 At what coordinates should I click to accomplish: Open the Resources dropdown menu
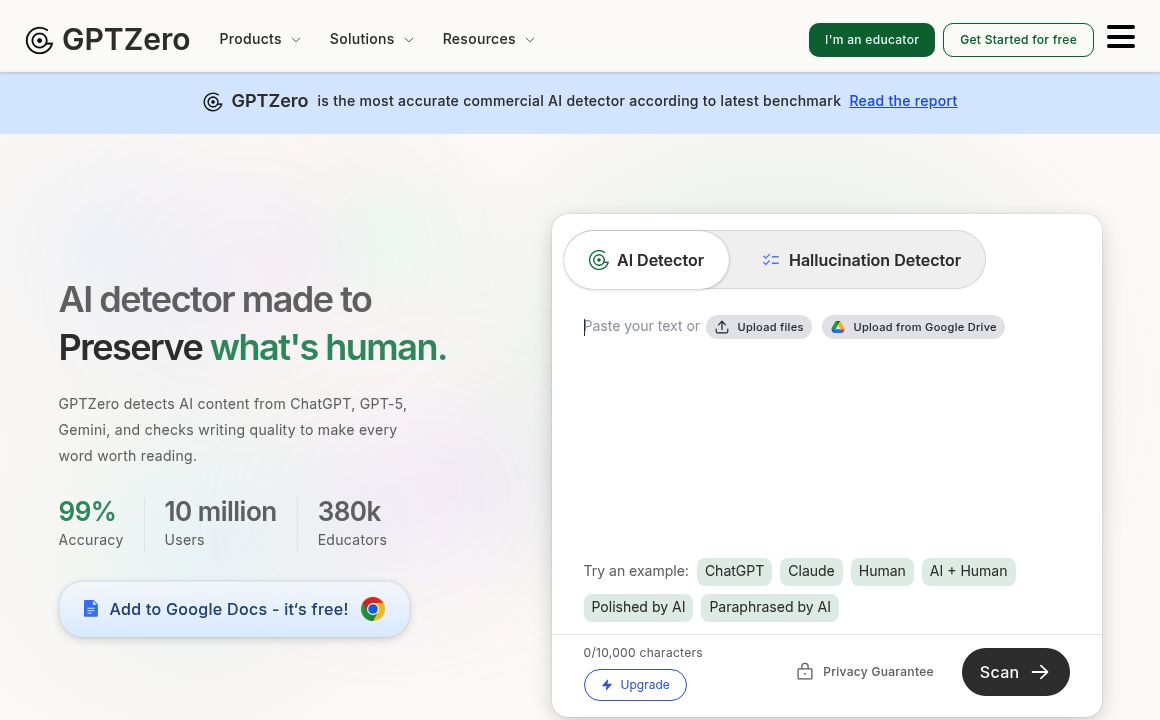[489, 39]
